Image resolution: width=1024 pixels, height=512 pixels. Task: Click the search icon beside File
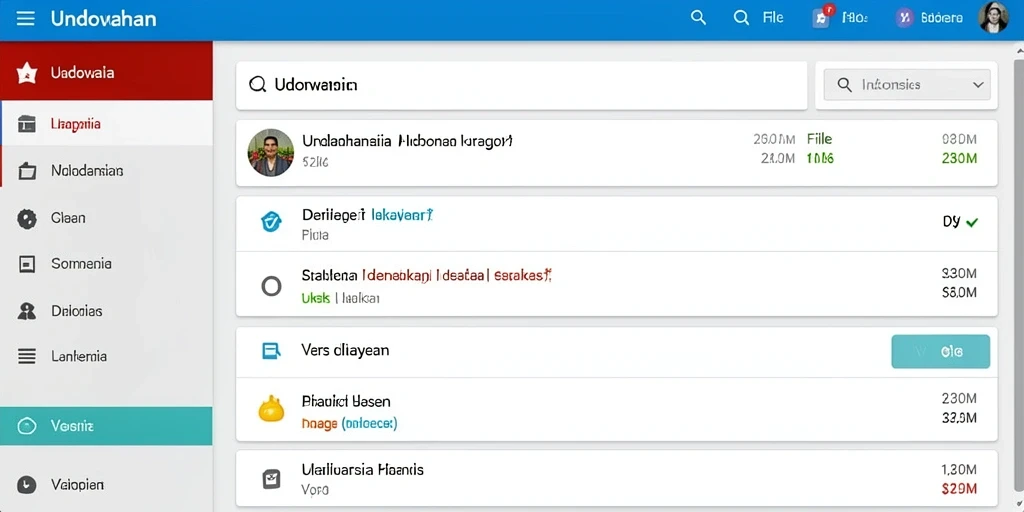point(741,18)
